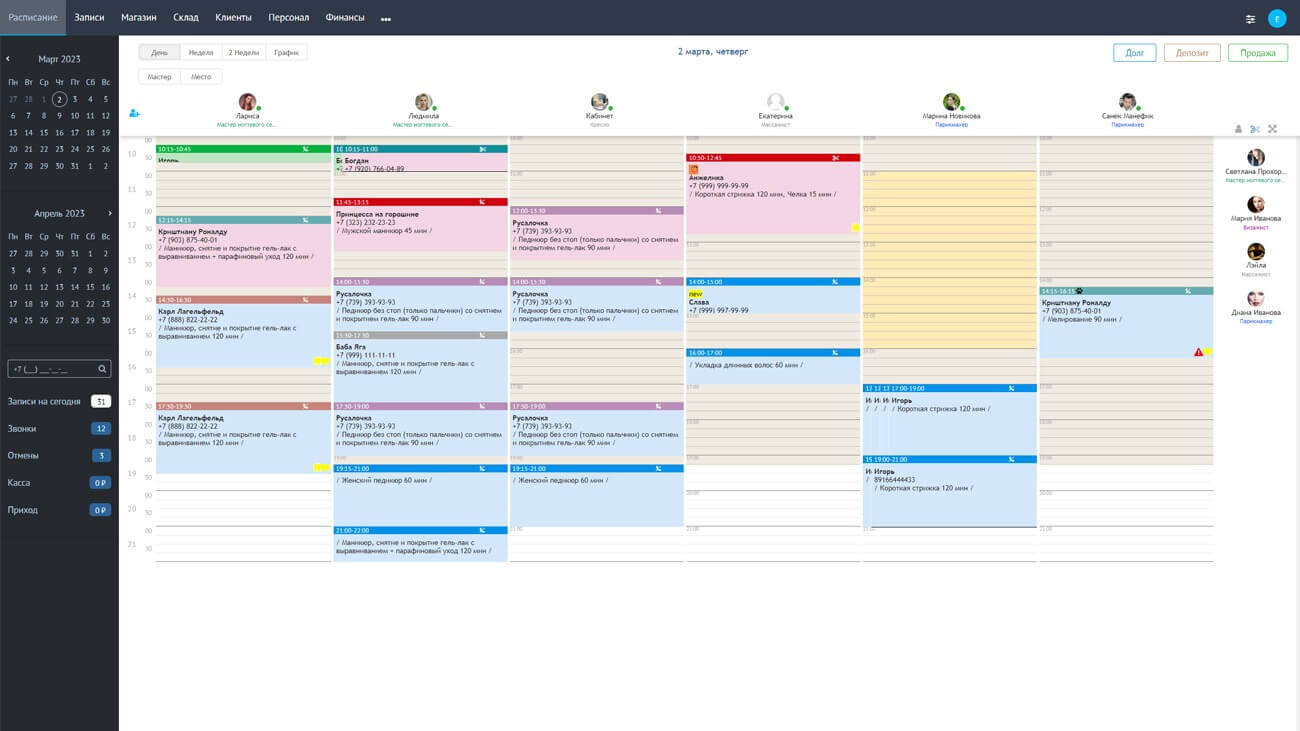Open the settings sliders icon in top bar
Viewport: 1300px width, 731px height.
1250,19
